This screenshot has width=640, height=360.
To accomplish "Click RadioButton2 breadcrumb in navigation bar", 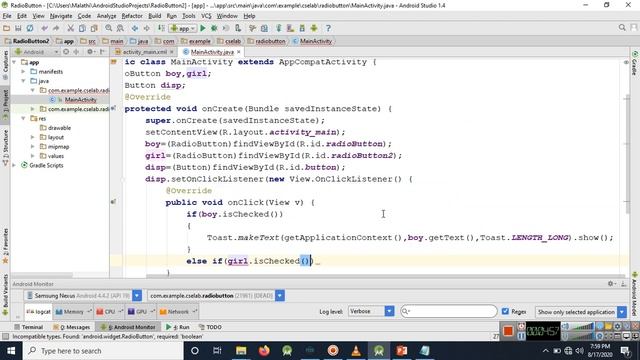I will [27, 41].
